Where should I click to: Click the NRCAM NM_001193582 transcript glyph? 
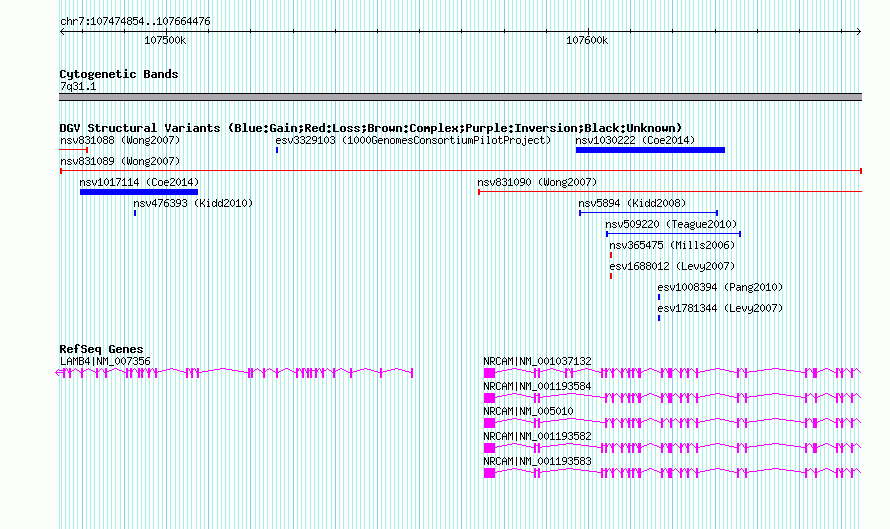coord(673,448)
